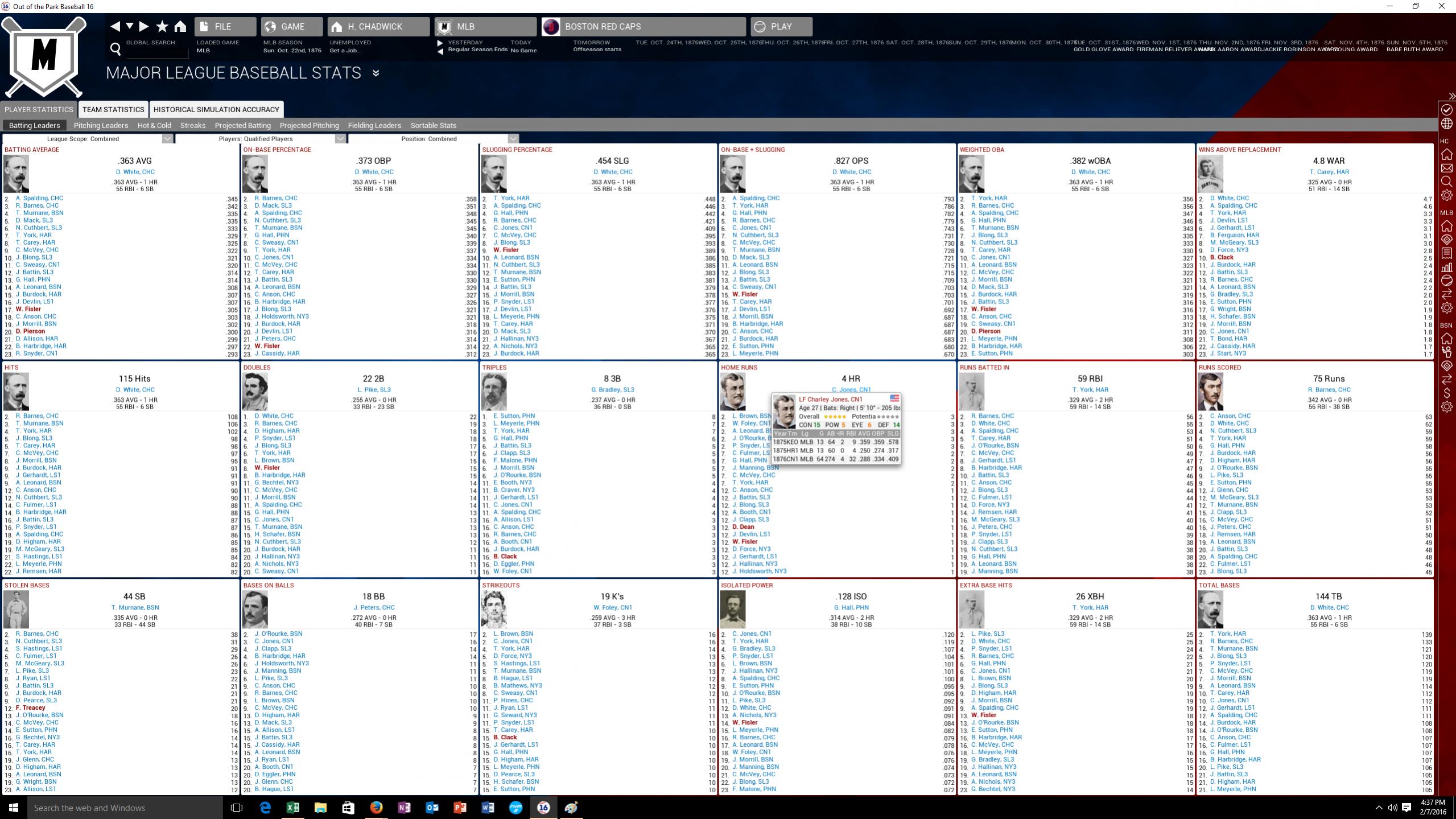Viewport: 1456px width, 819px height.
Task: Click the star bookmark icon
Action: pyautogui.click(x=162, y=26)
